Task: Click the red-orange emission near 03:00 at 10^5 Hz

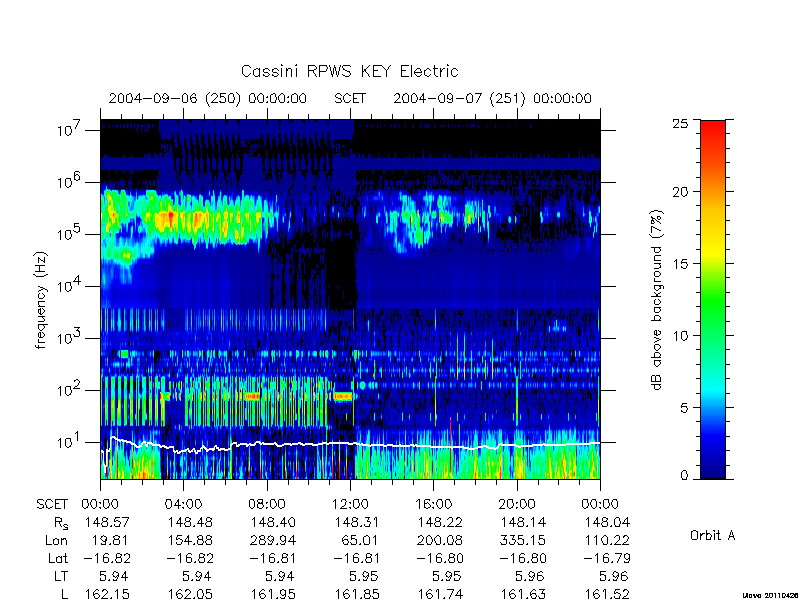Action: (x=166, y=220)
